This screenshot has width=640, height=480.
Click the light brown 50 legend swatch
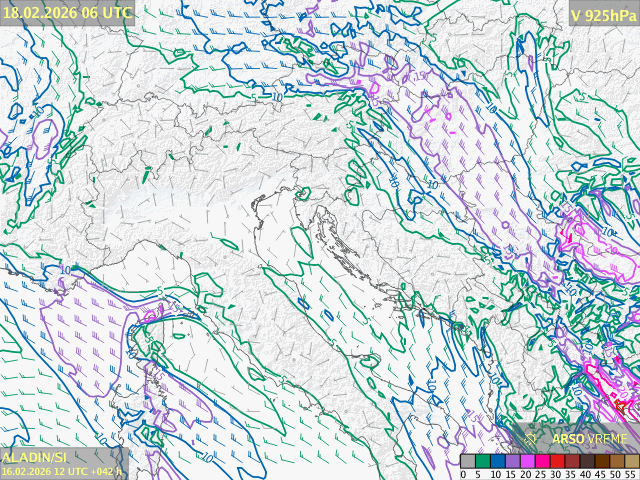pyautogui.click(x=617, y=460)
